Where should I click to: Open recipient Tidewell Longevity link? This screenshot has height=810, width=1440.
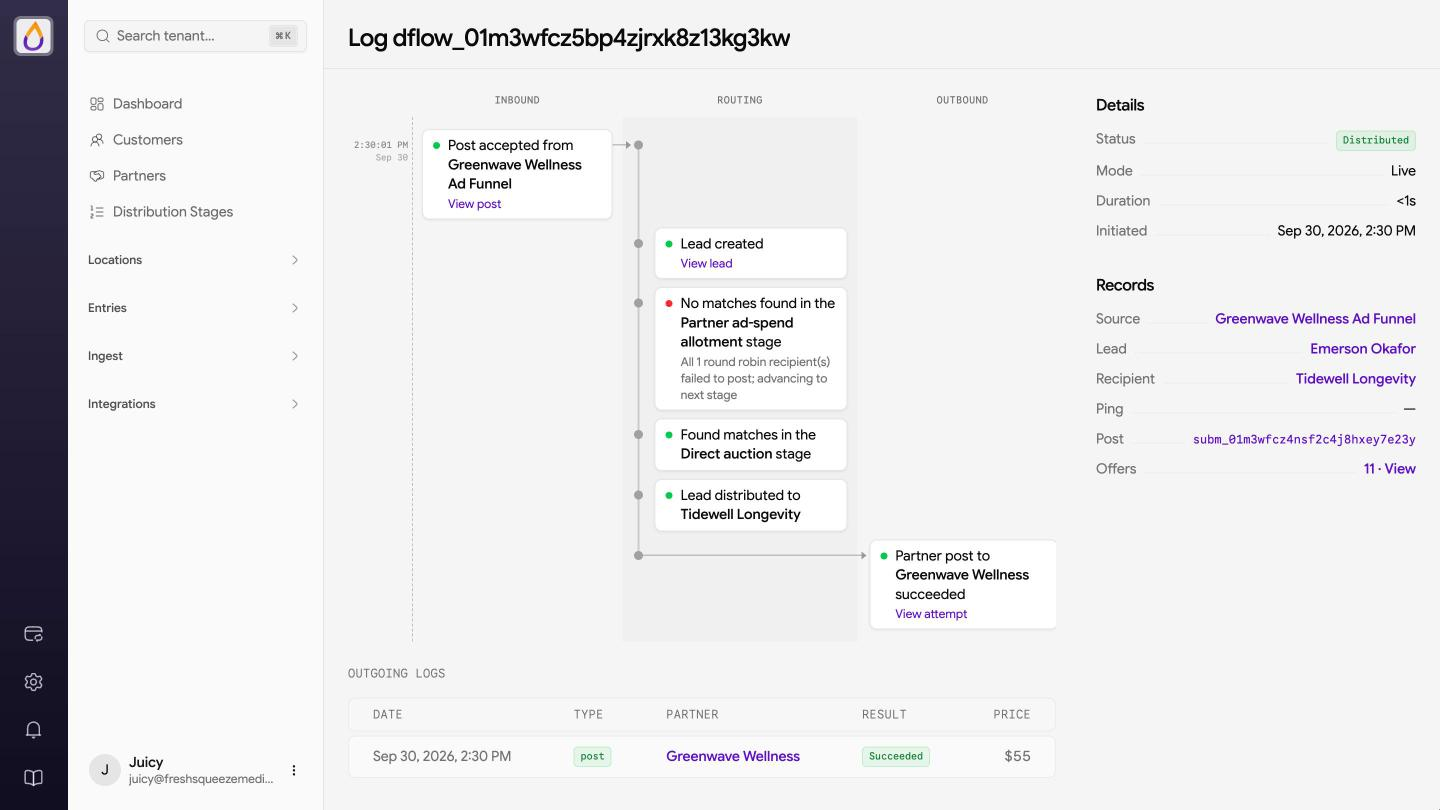[x=1355, y=379]
